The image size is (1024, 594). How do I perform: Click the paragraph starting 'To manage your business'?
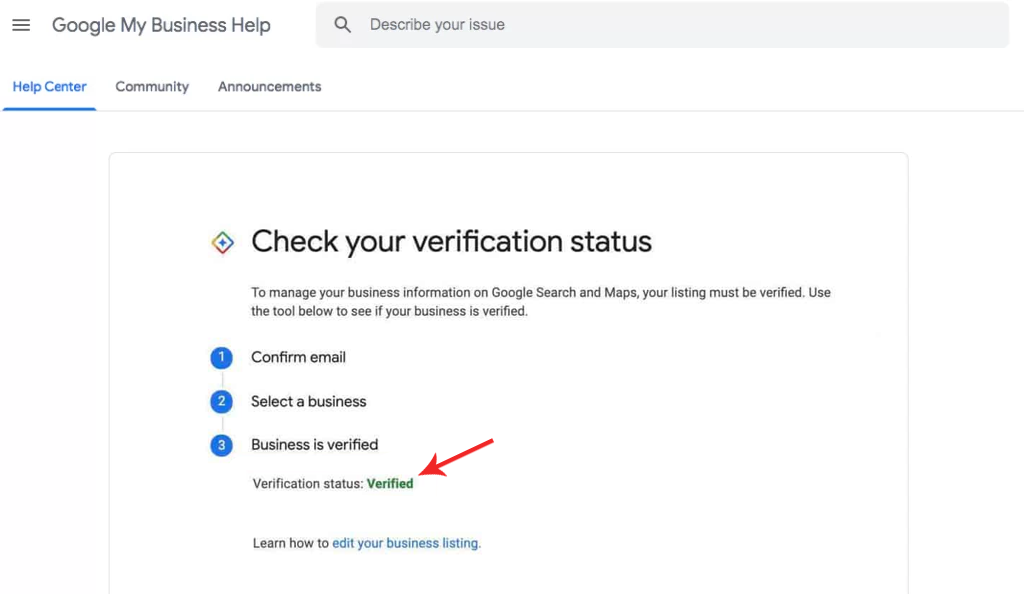pos(541,302)
